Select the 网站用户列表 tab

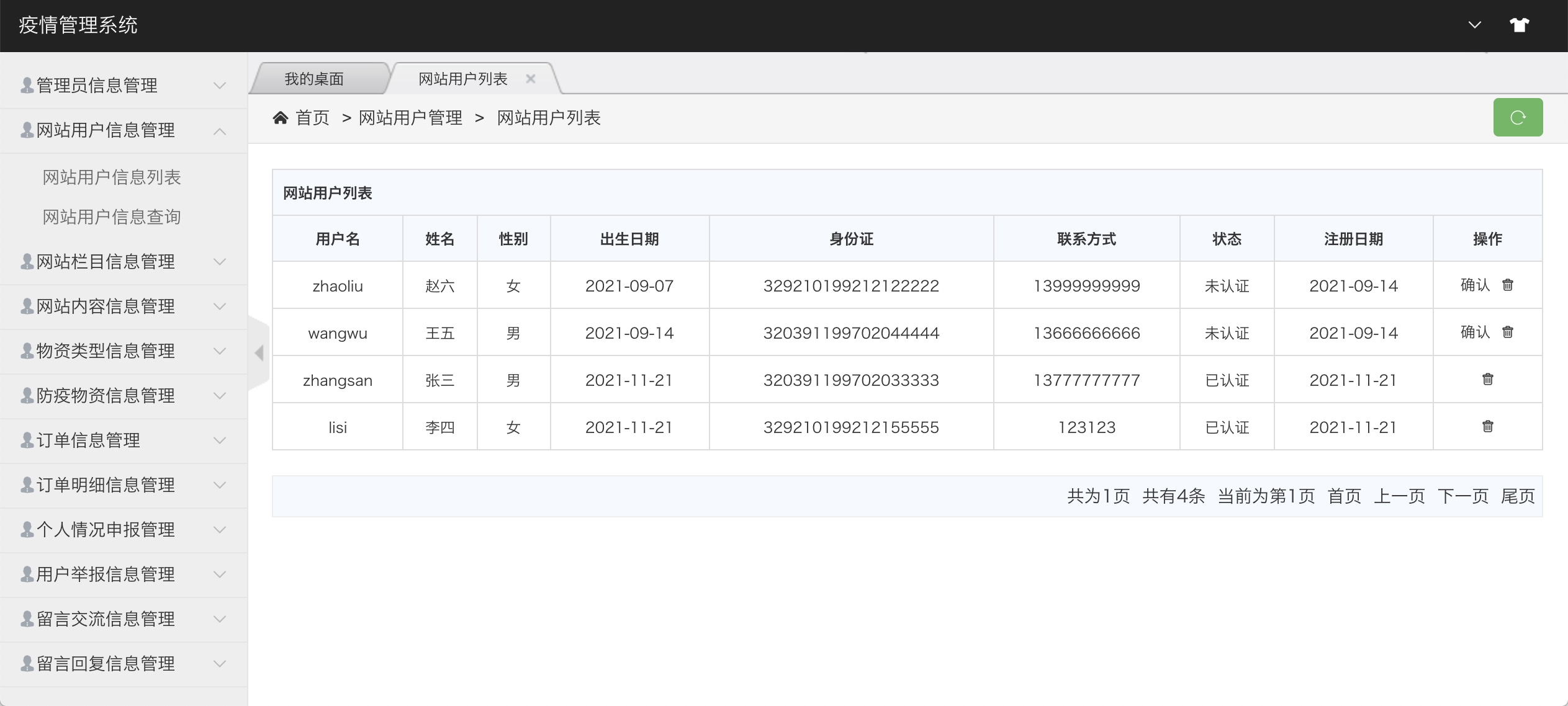[x=463, y=79]
